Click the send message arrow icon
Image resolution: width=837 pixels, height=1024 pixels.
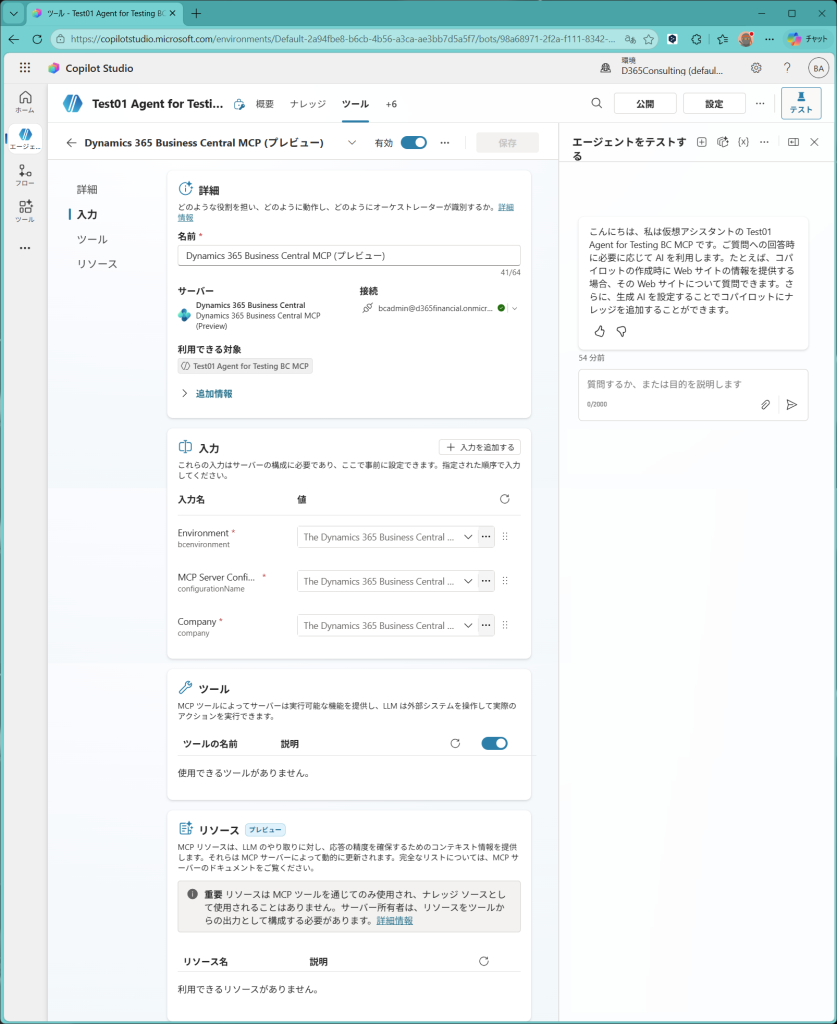[x=791, y=405]
